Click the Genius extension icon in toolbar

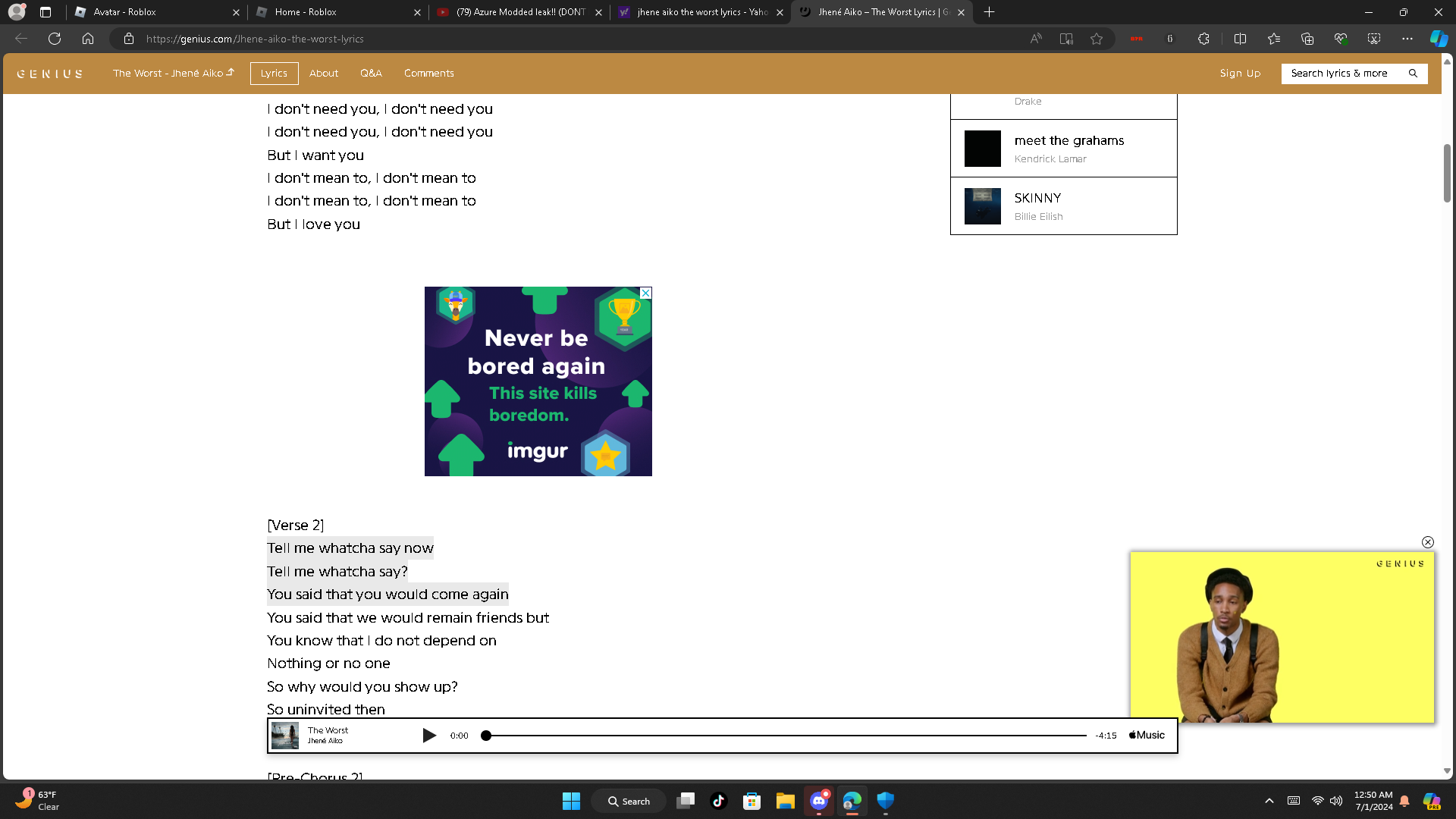pyautogui.click(x=1170, y=39)
